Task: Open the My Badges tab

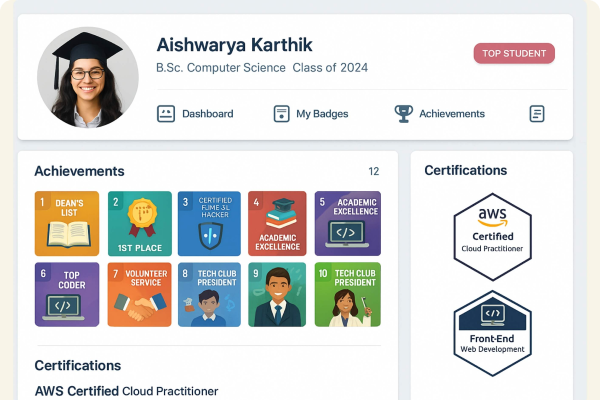Action: click(x=321, y=114)
